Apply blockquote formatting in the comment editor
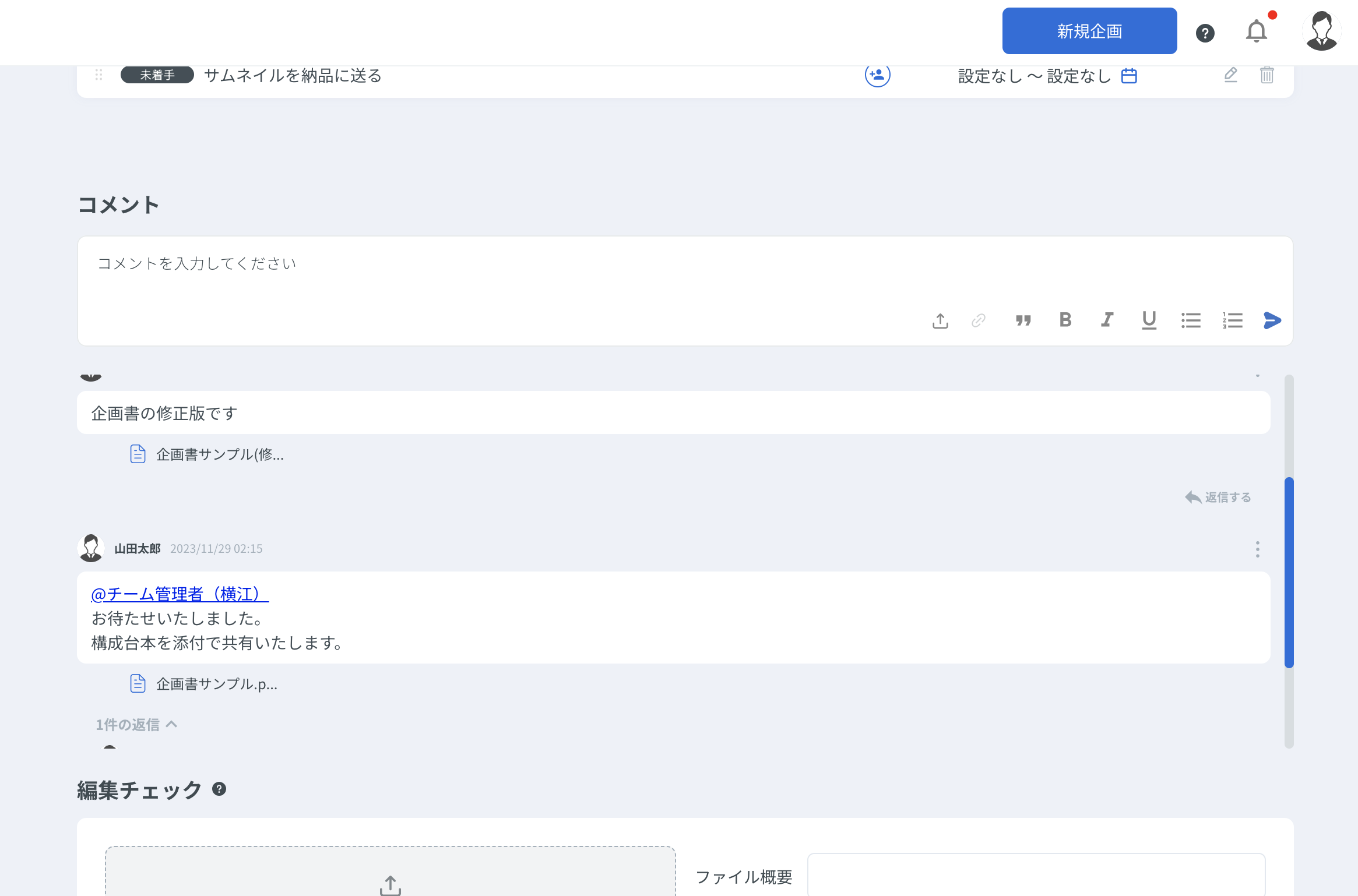The image size is (1358, 896). point(1023,320)
